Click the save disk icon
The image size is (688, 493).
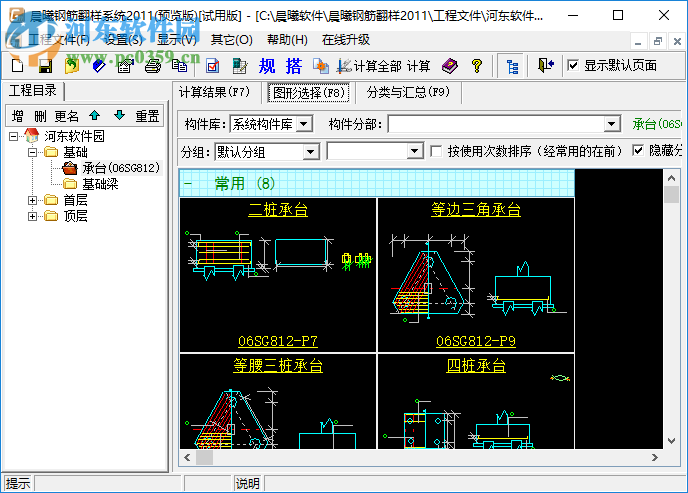point(44,66)
